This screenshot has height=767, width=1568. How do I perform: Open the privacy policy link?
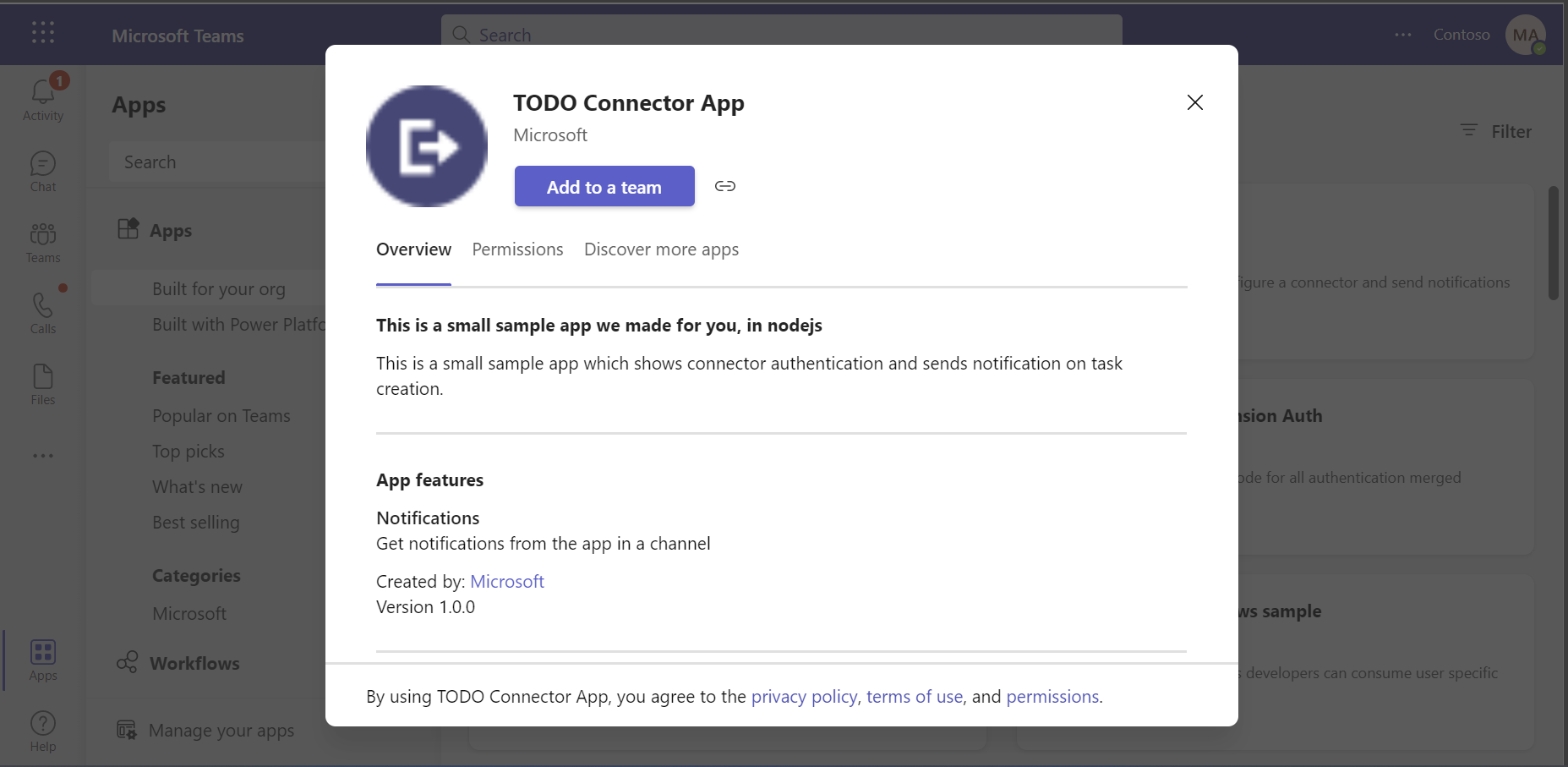tap(804, 697)
